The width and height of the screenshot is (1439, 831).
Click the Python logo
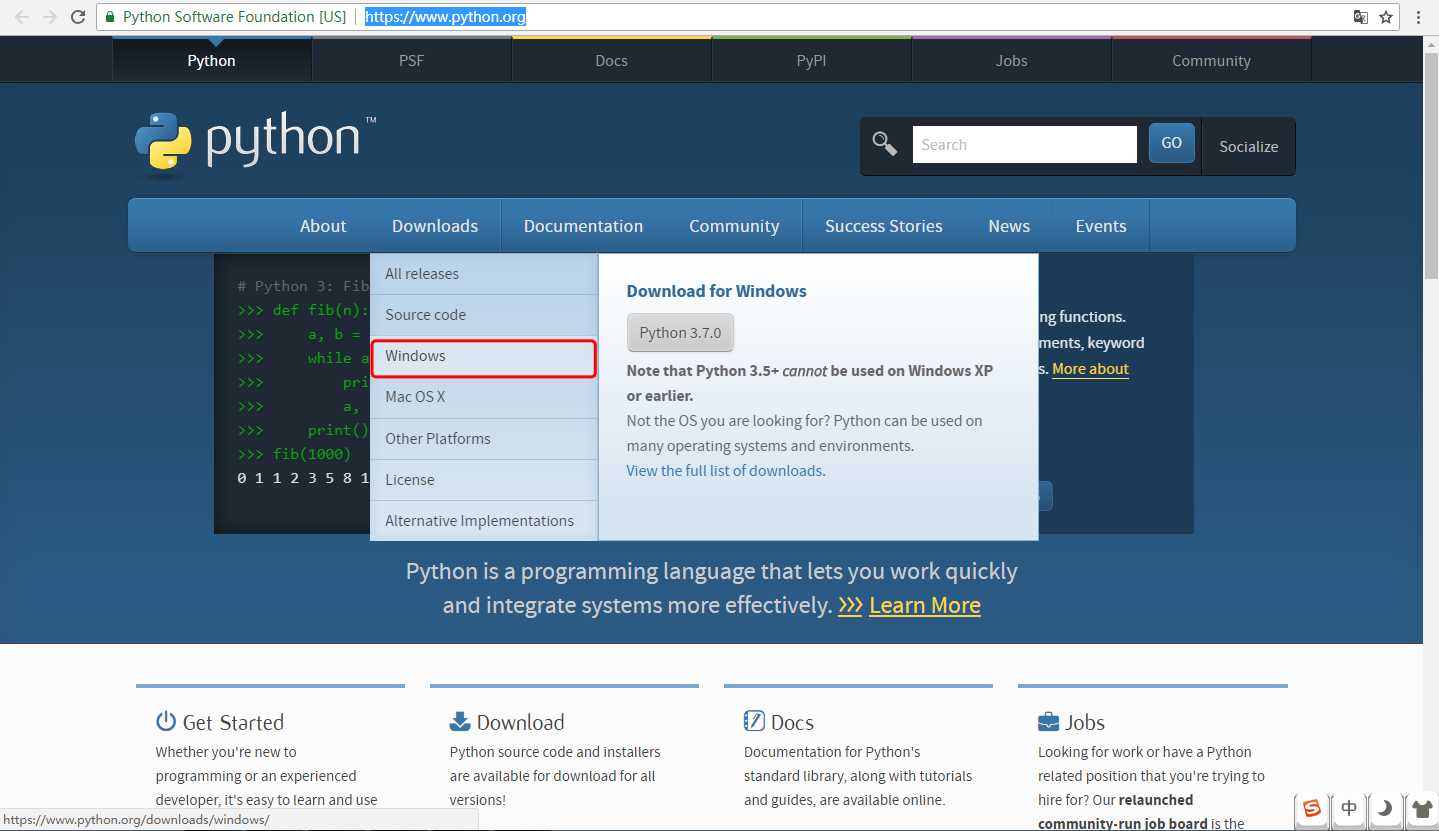256,144
